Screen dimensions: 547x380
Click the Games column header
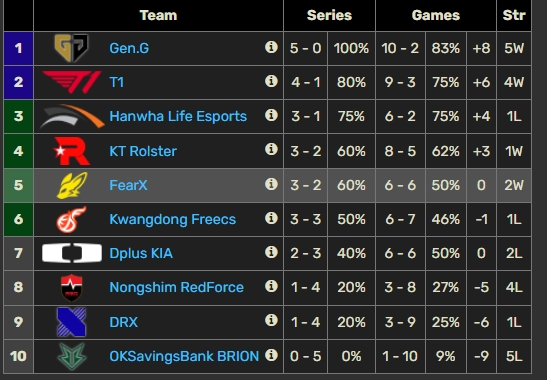coord(436,15)
